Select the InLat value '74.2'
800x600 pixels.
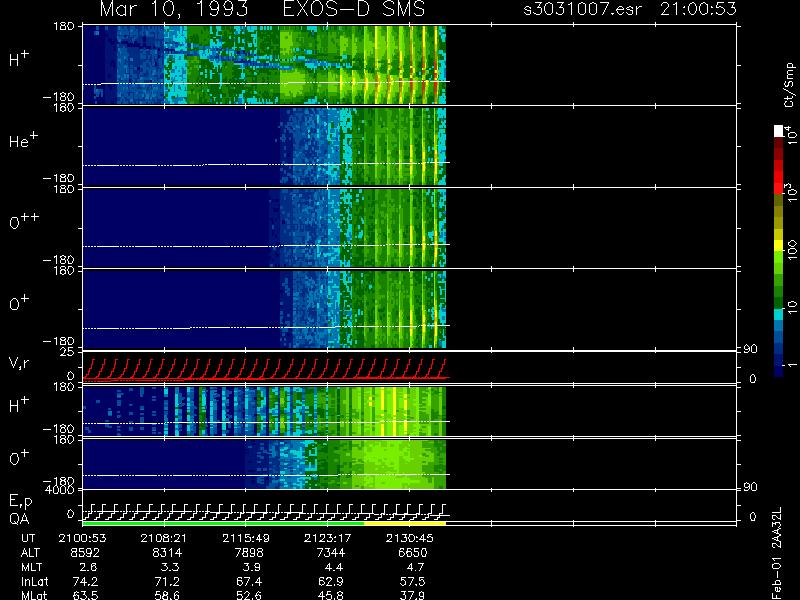click(85, 581)
